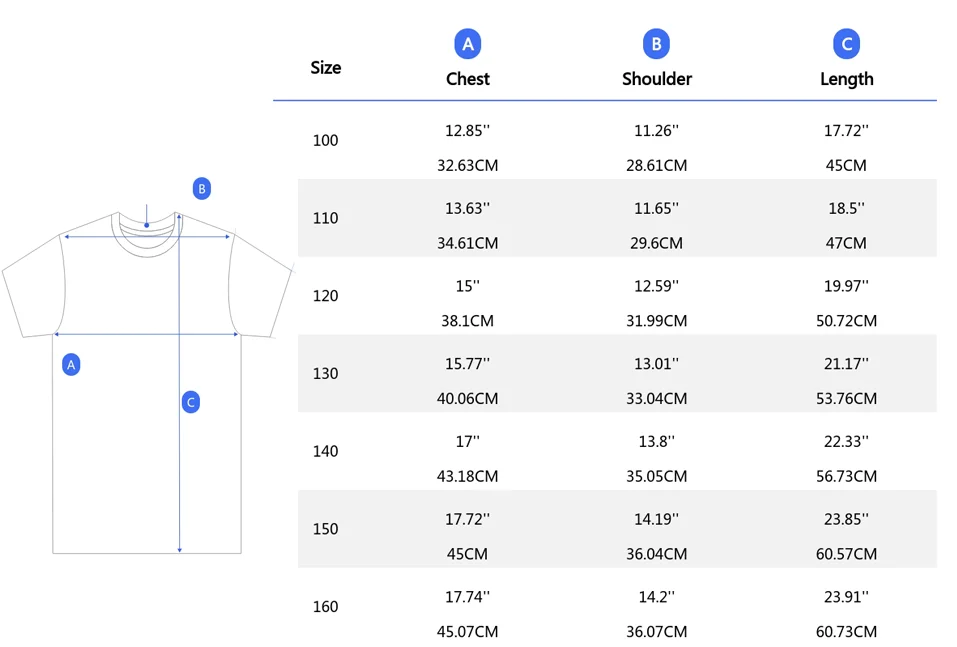
Task: Select the 56.73CM length value
Action: pyautogui.click(x=846, y=477)
